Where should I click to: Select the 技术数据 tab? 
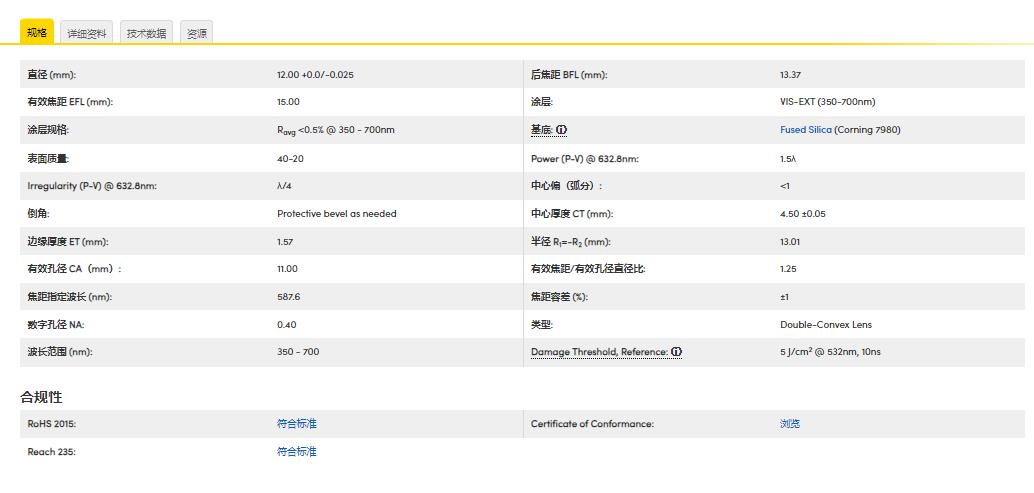pyautogui.click(x=146, y=33)
